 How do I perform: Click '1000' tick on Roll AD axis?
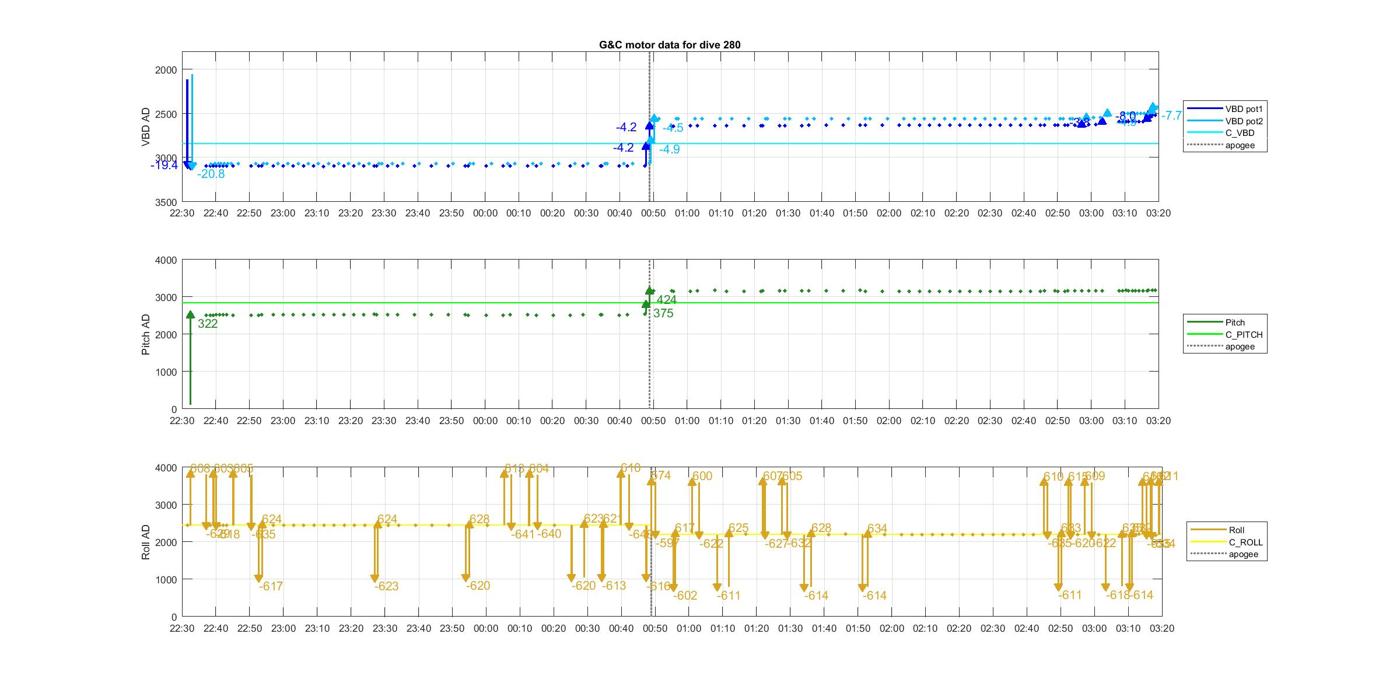[166, 580]
